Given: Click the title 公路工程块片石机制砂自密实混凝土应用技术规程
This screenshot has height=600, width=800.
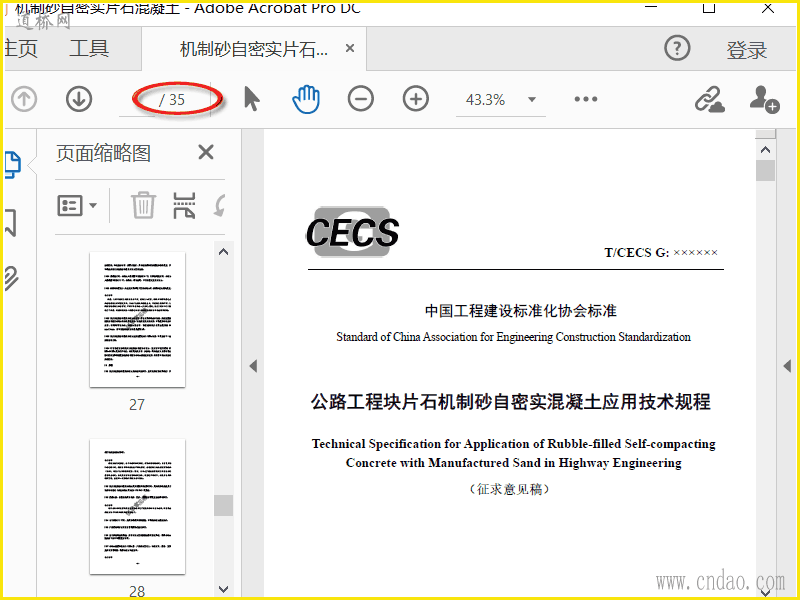Looking at the screenshot, I should pos(511,402).
